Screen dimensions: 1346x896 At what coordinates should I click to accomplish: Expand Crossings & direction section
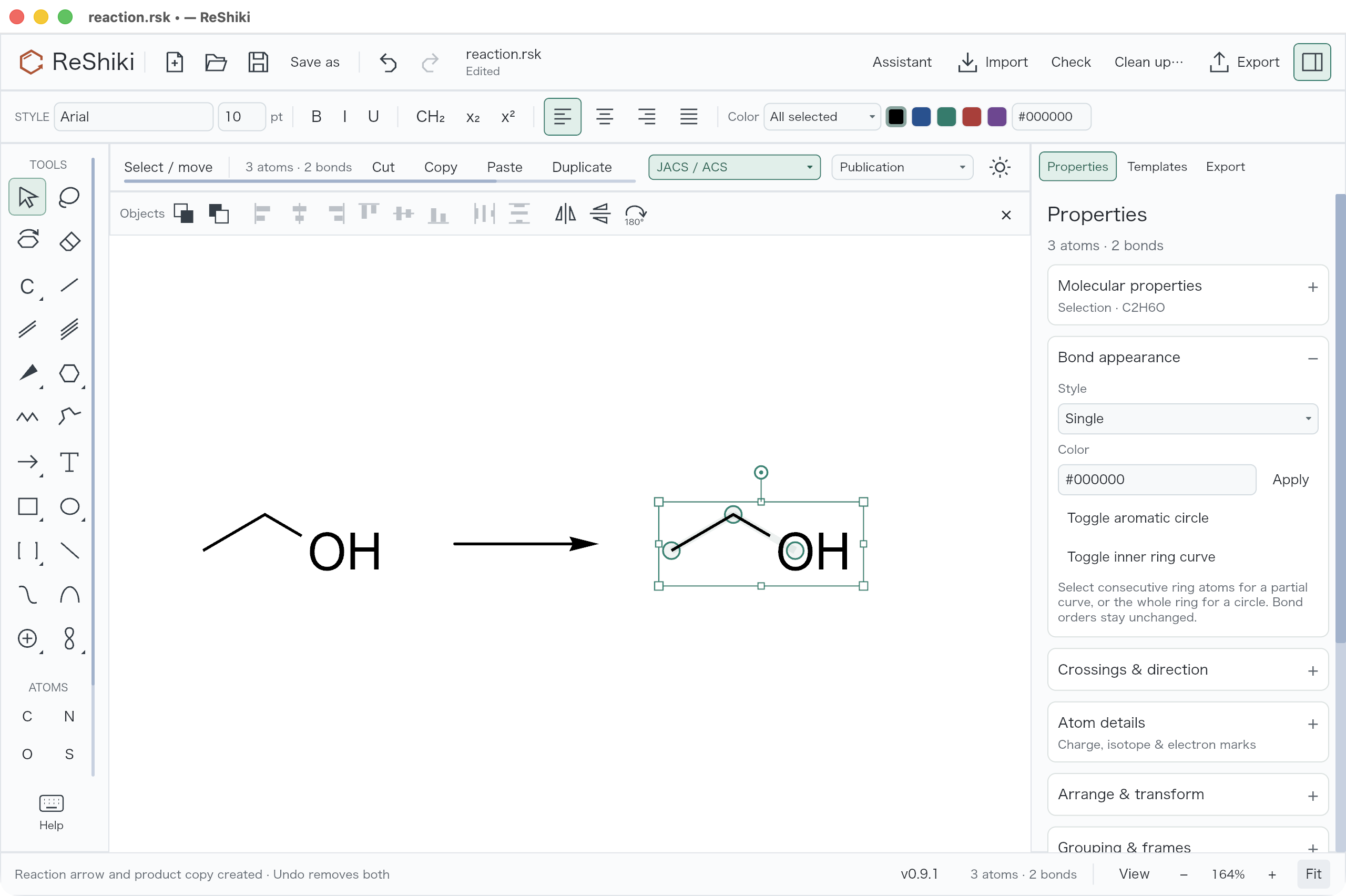[1187, 670]
